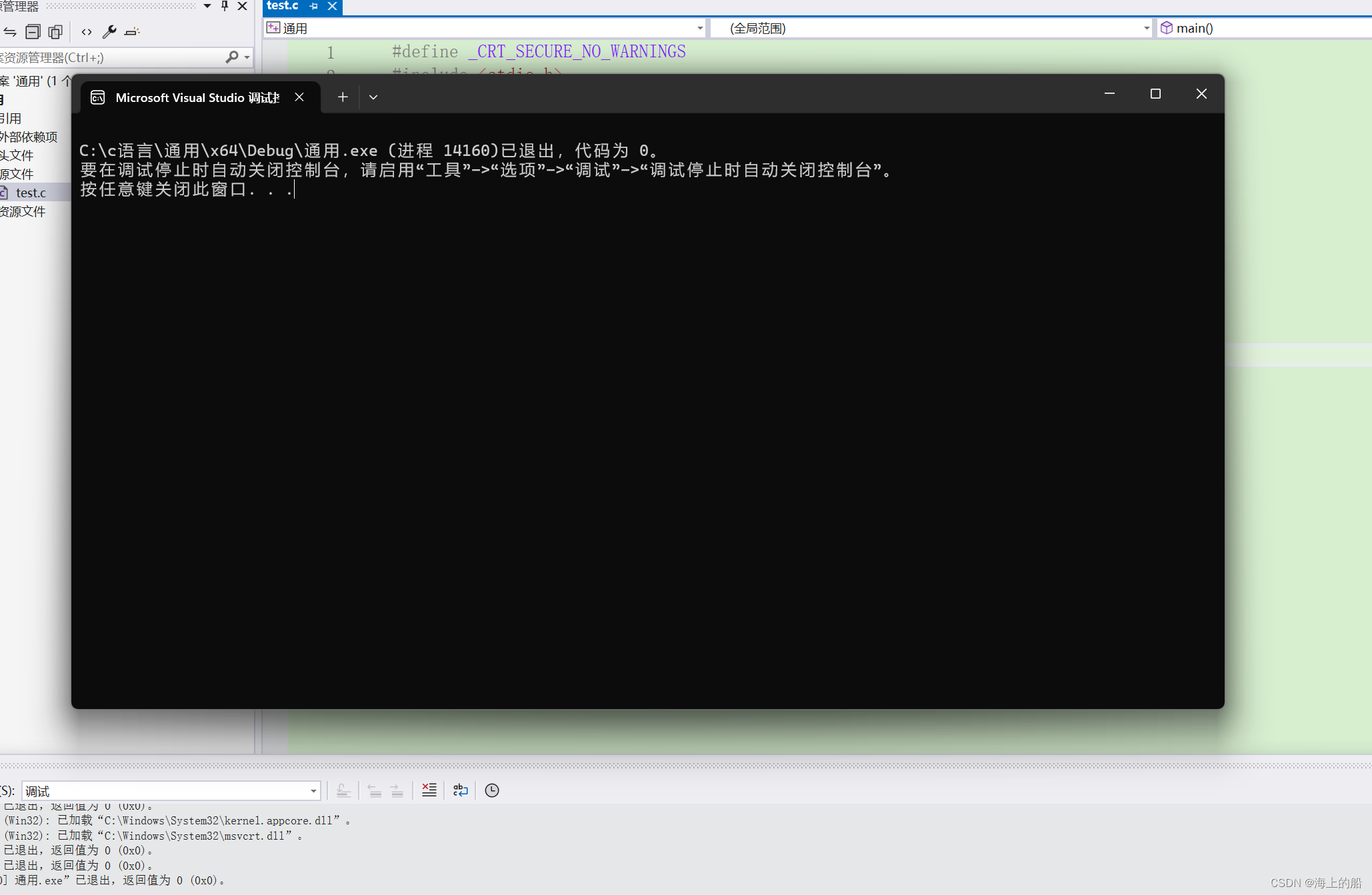Select the Microsoft Visual Studio debug console tab

tap(196, 97)
